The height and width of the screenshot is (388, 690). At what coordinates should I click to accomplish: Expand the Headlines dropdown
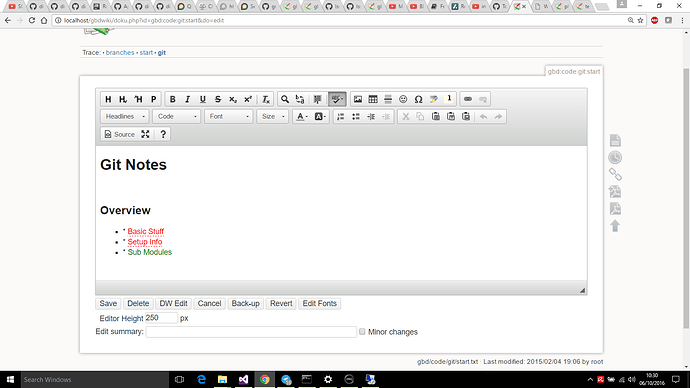[125, 117]
